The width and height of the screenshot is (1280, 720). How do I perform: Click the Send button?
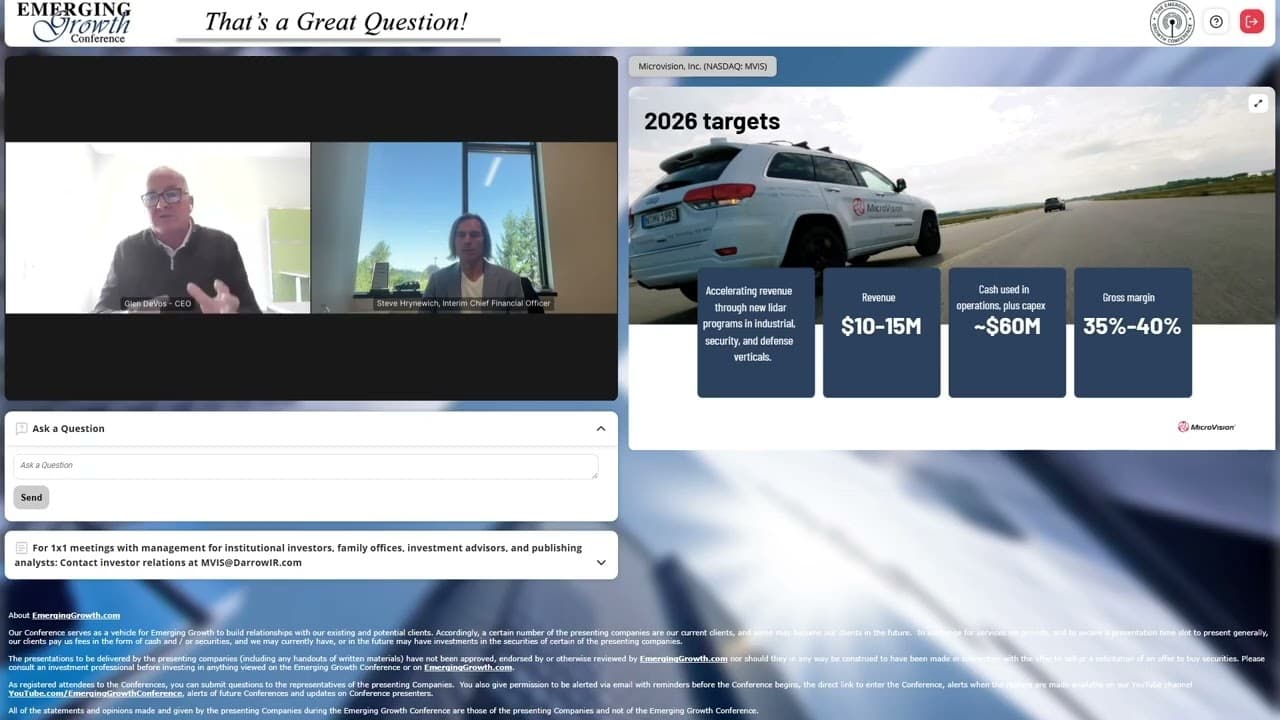[x=32, y=497]
